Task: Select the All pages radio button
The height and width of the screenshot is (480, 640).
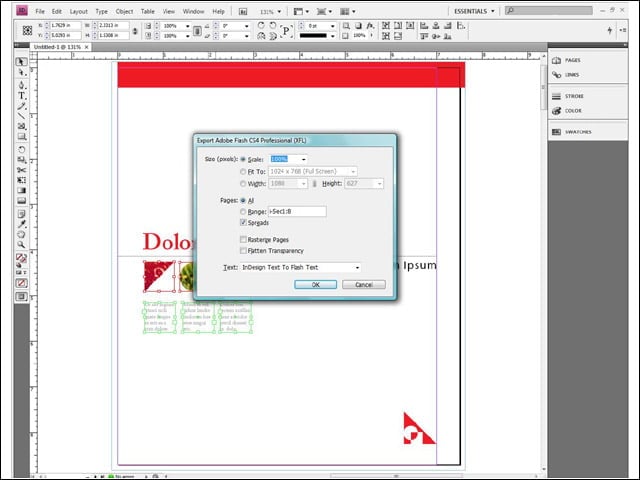Action: pyautogui.click(x=243, y=200)
